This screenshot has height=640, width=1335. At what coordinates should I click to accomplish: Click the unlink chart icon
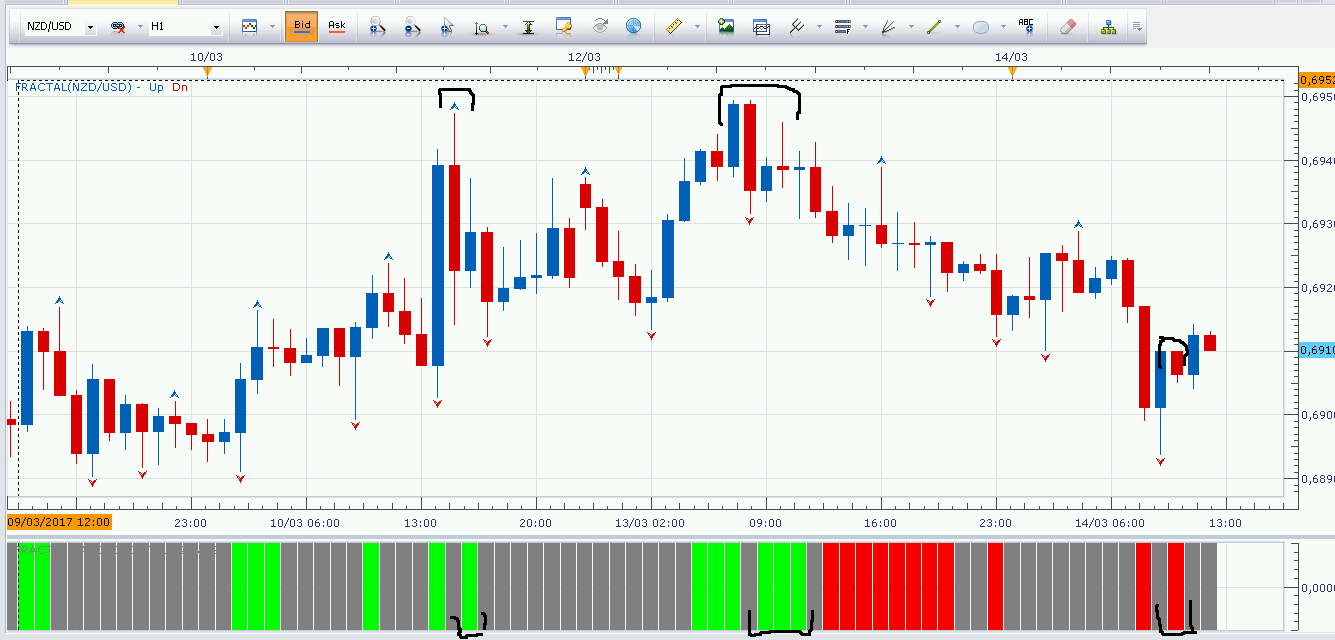pyautogui.click(x=118, y=27)
